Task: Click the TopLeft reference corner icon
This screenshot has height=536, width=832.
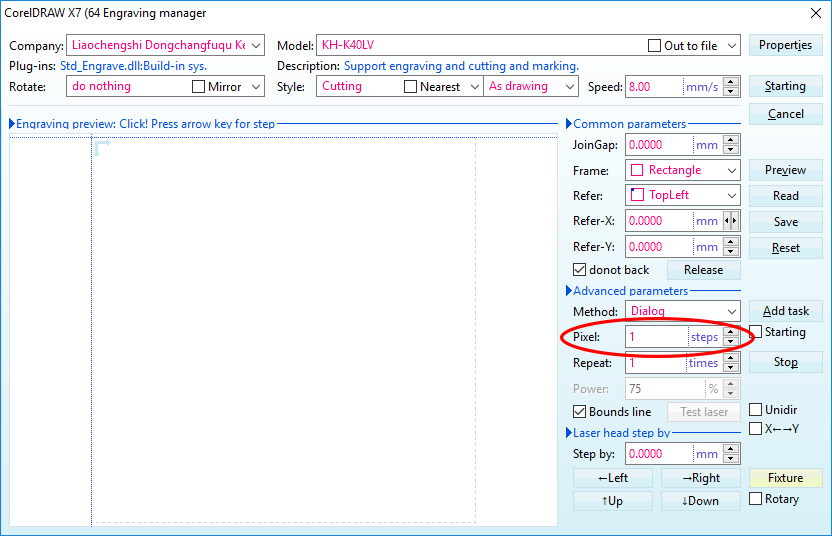Action: [x=637, y=195]
